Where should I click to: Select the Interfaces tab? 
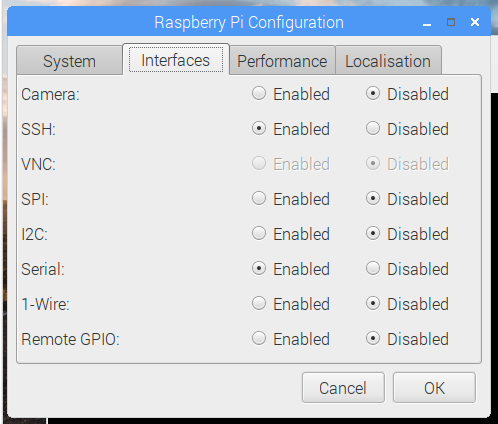click(x=176, y=60)
